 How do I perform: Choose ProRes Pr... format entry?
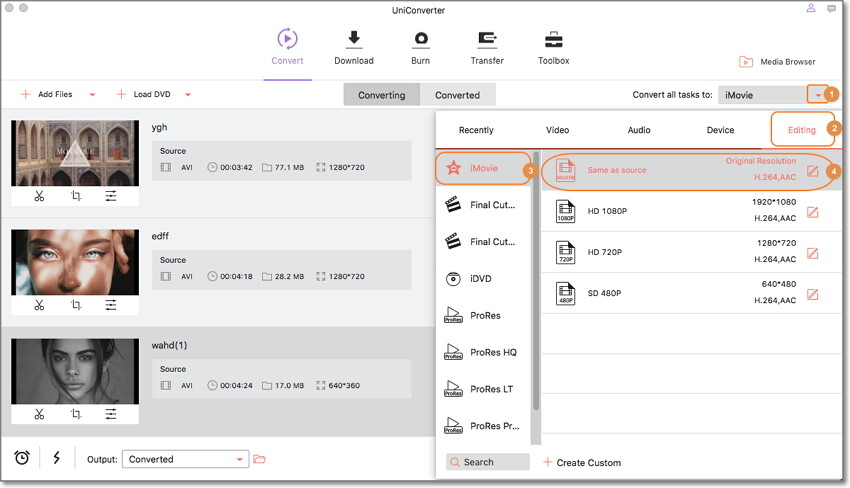pyautogui.click(x=483, y=426)
